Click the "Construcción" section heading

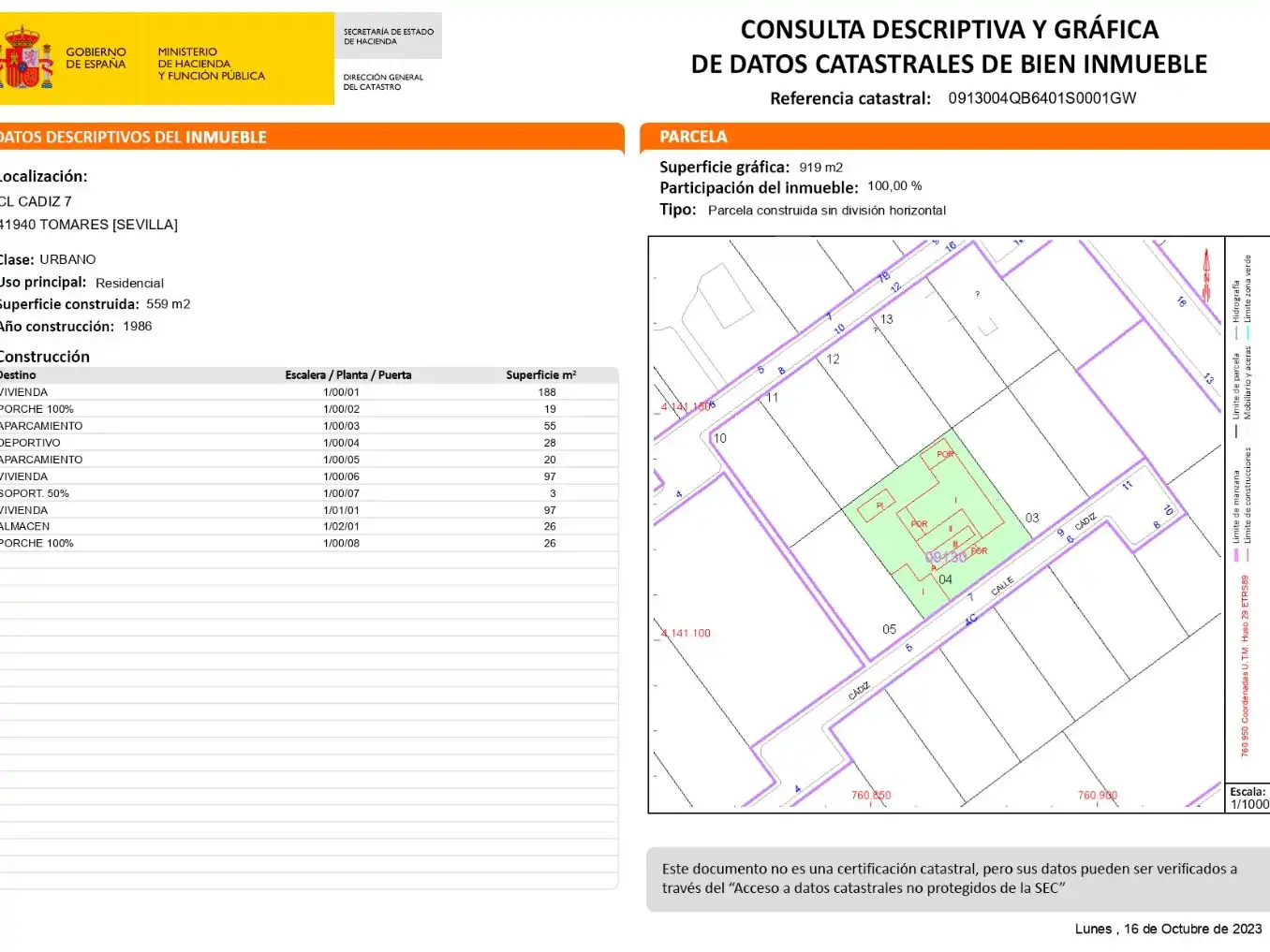[45, 357]
